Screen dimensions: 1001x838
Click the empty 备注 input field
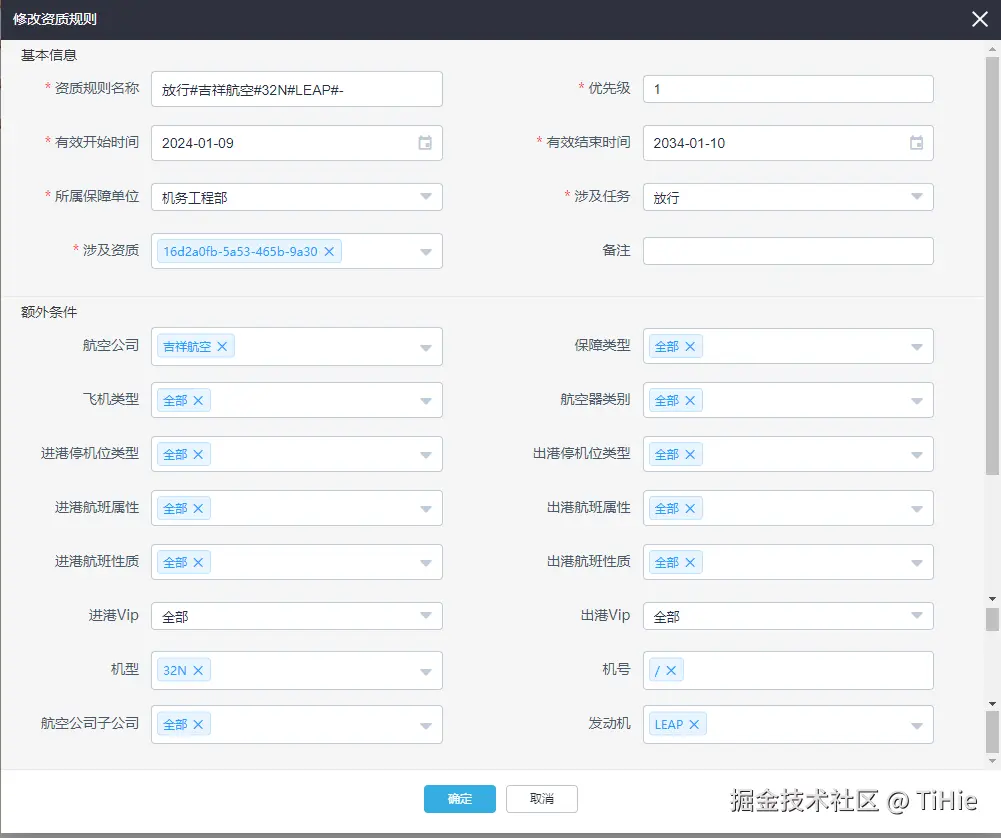(788, 251)
